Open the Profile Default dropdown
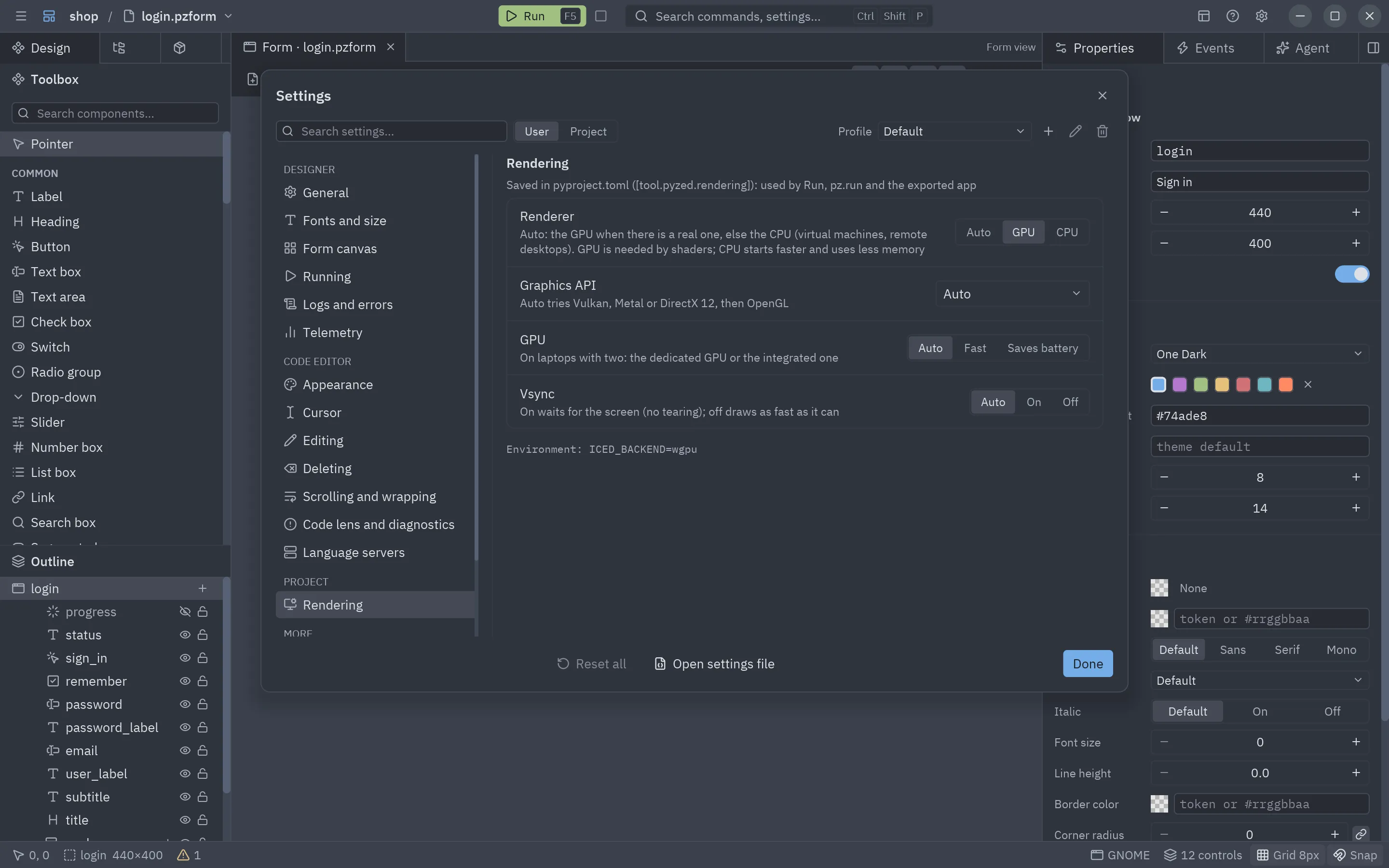Viewport: 1389px width, 868px height. [954, 132]
